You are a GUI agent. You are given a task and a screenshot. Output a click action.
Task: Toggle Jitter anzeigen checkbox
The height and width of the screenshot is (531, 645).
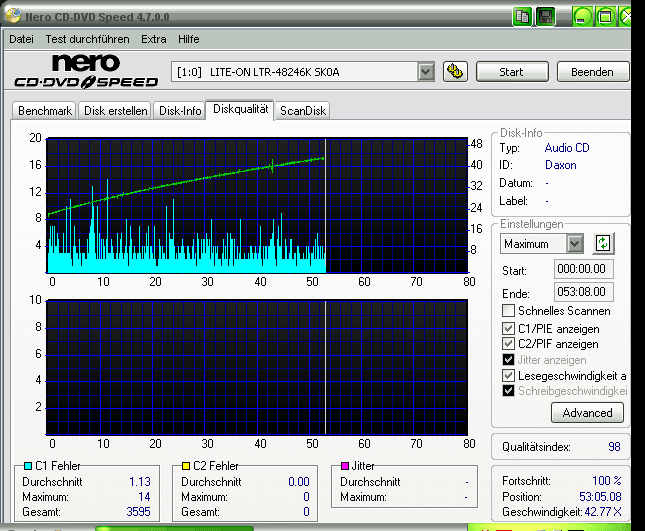pyautogui.click(x=508, y=359)
